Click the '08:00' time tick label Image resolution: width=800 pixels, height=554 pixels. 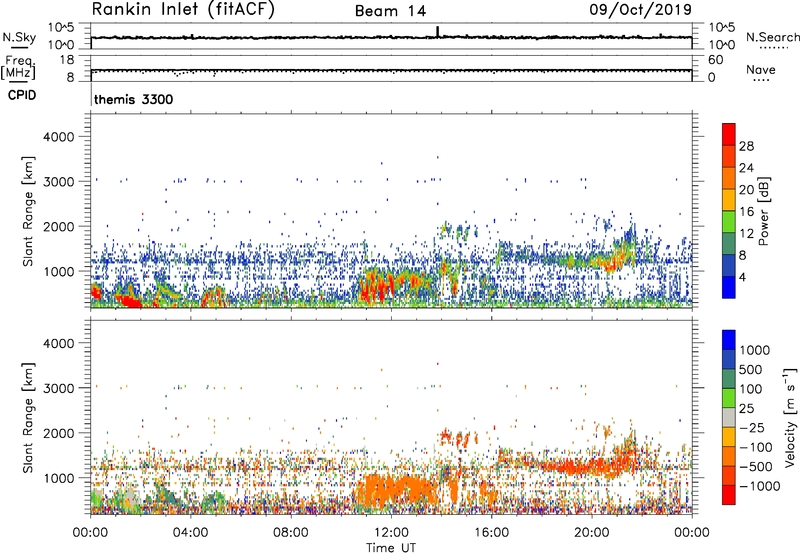291,533
